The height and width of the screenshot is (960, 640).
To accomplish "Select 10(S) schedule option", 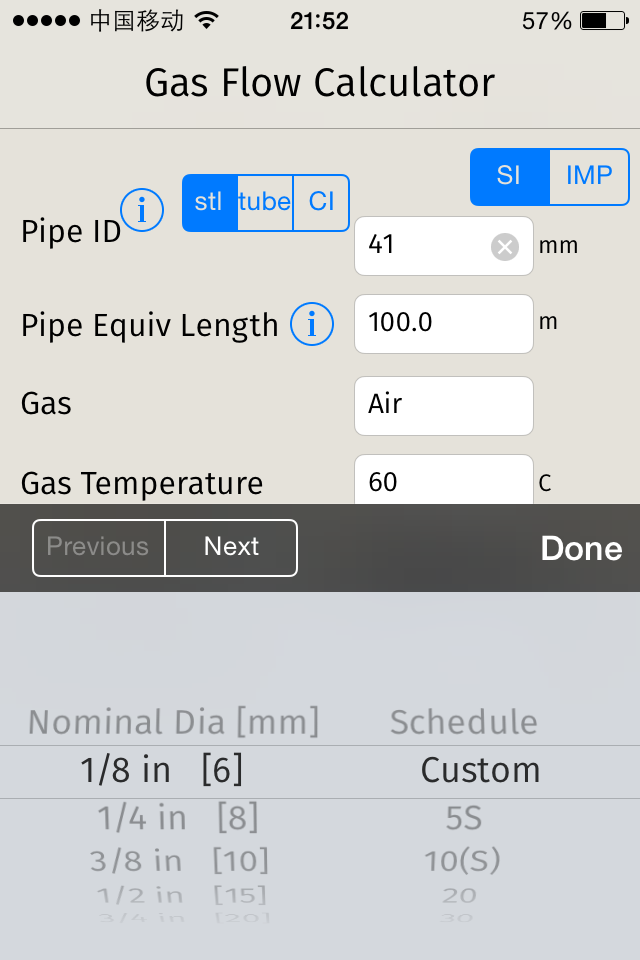I will [x=460, y=859].
